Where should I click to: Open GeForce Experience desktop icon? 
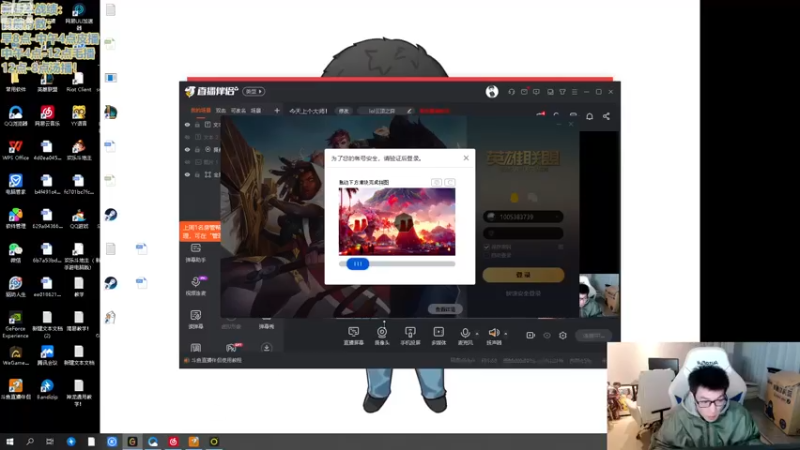15,324
